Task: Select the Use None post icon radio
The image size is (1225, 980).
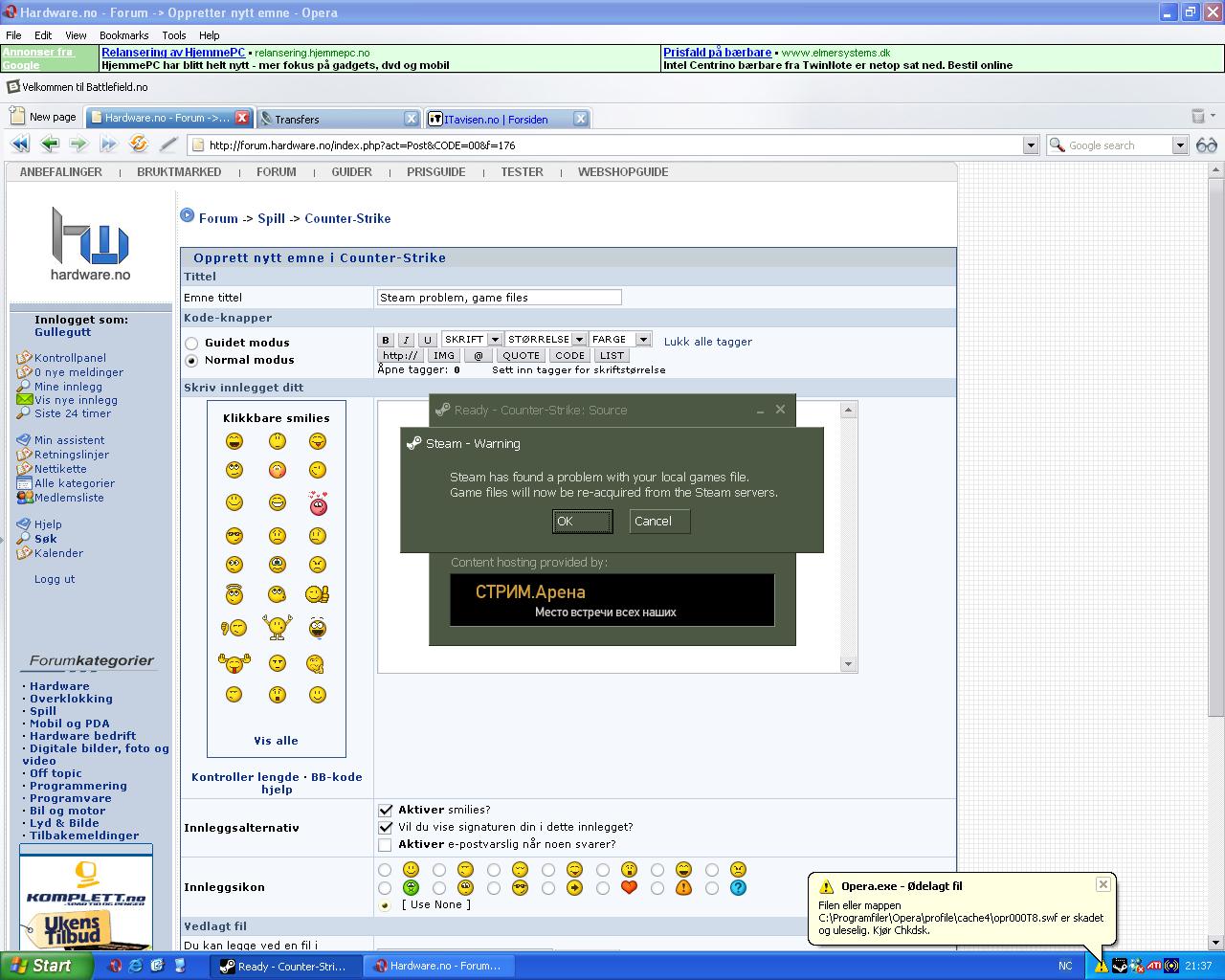Action: [x=385, y=905]
